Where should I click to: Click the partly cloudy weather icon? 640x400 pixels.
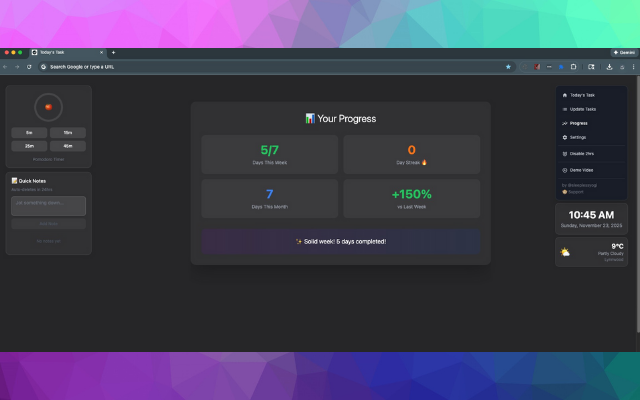point(565,252)
